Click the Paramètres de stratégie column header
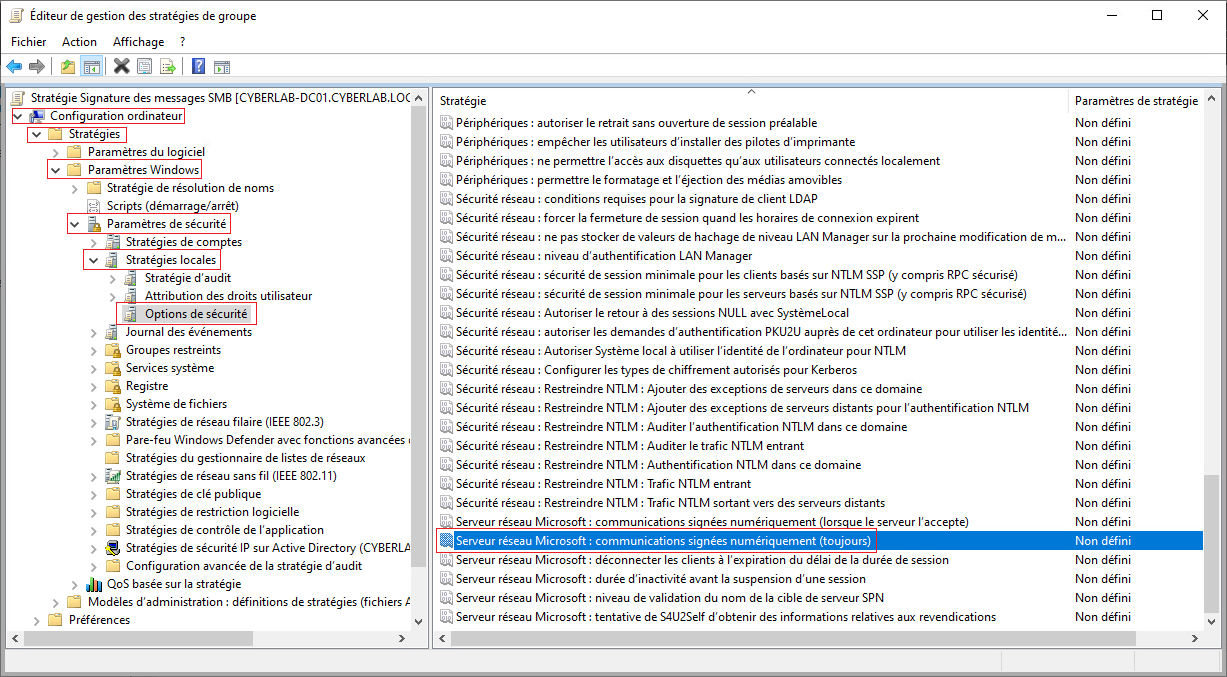Viewport: 1227px width, 677px height. tap(1135, 101)
